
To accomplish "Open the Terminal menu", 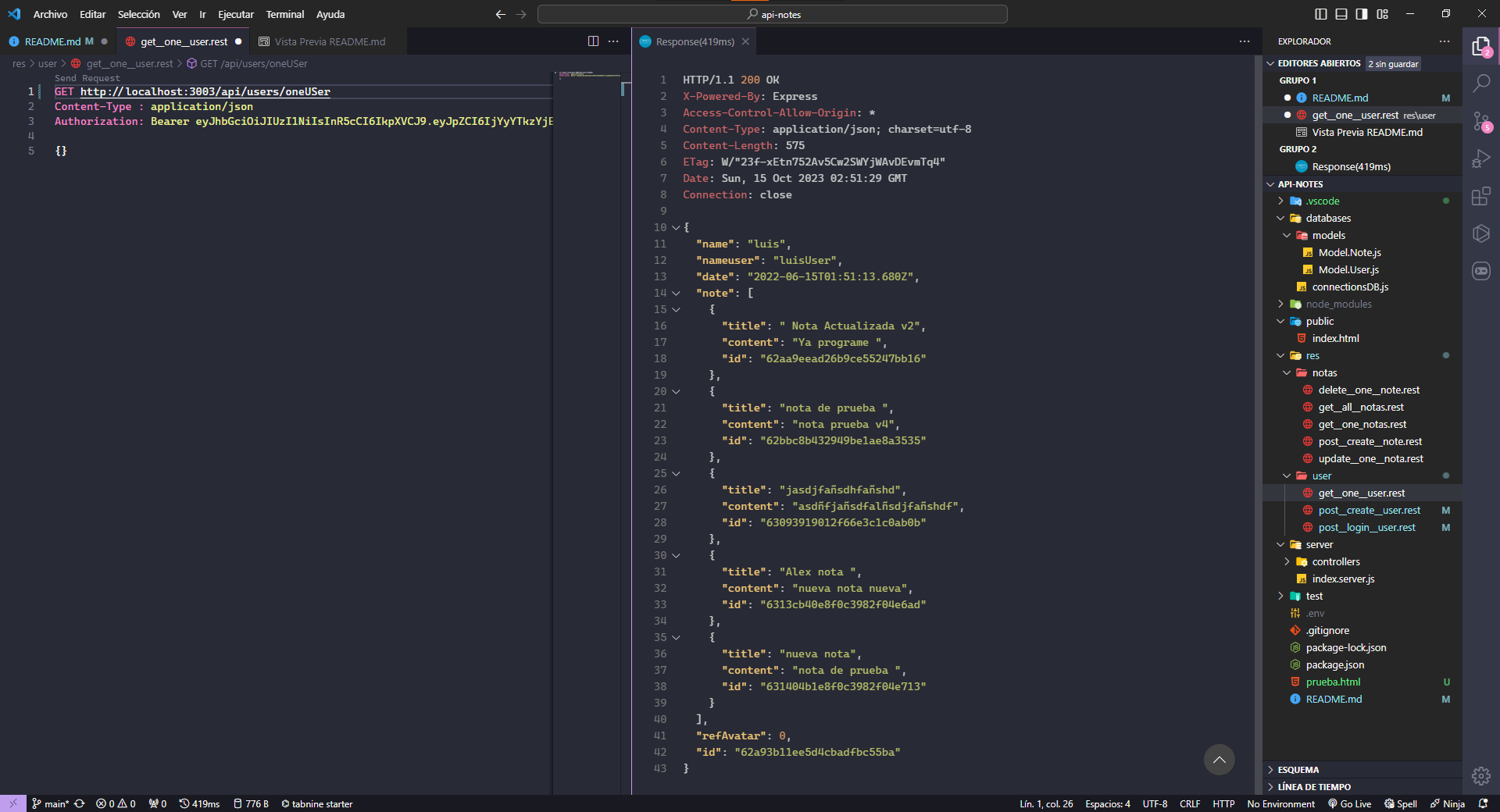I will pyautogui.click(x=284, y=14).
